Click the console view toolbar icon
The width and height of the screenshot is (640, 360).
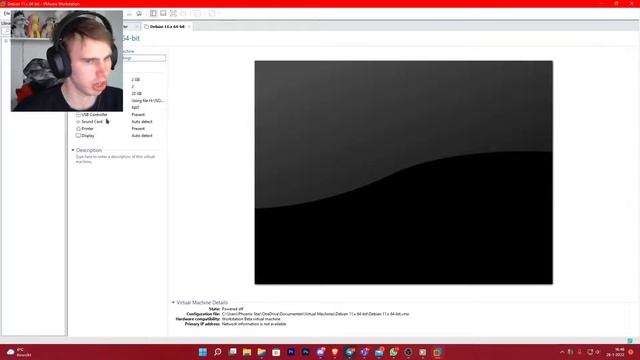163,13
